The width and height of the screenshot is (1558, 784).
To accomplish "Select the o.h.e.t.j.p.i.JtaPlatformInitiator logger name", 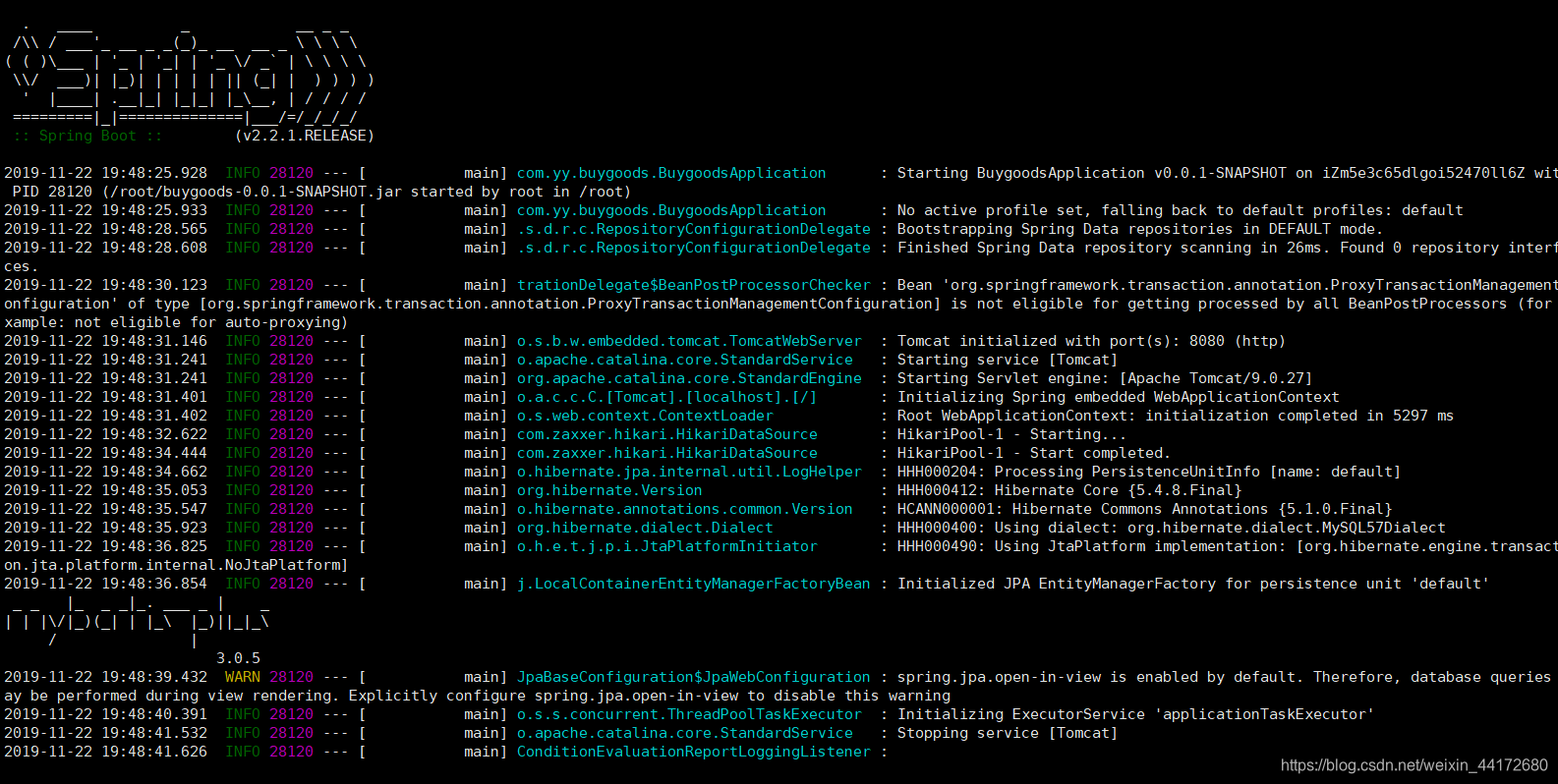I will (667, 546).
